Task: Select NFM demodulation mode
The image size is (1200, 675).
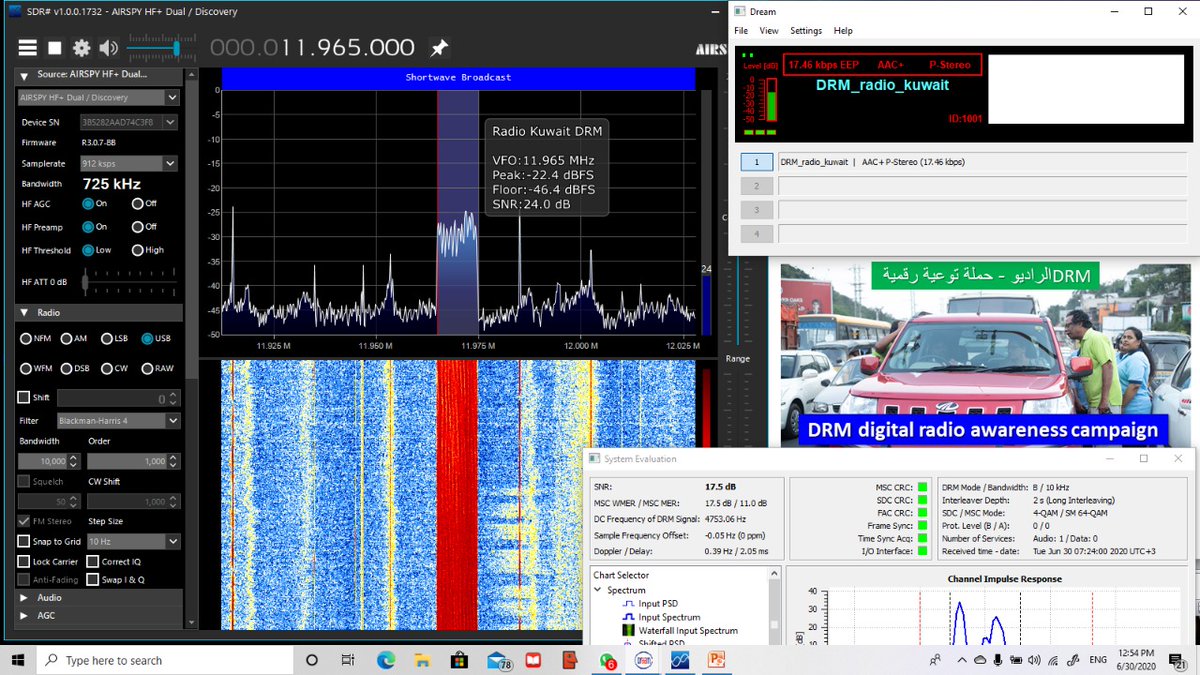Action: (26, 339)
